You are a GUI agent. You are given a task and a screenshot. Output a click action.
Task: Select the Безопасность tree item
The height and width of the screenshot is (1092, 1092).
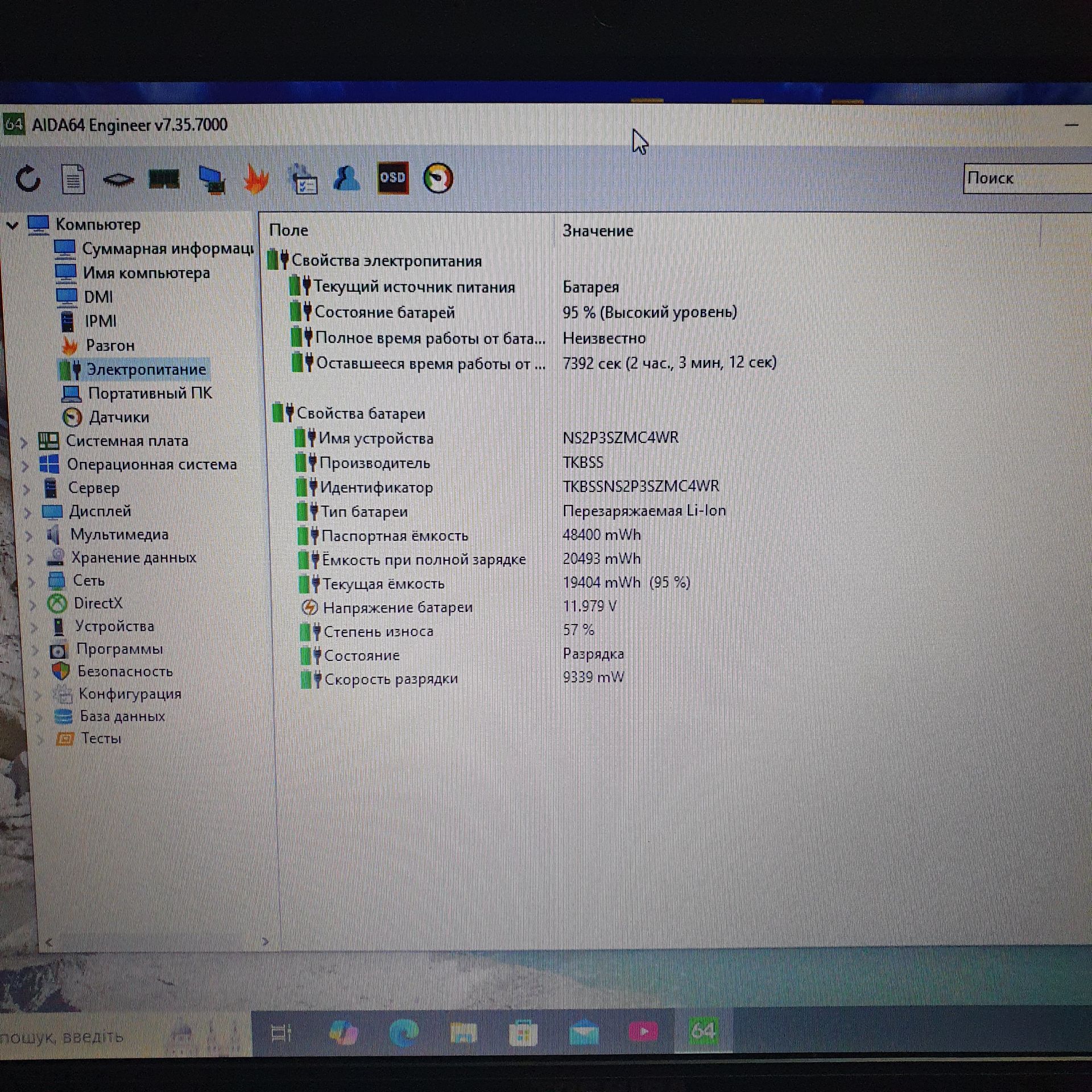click(x=125, y=672)
